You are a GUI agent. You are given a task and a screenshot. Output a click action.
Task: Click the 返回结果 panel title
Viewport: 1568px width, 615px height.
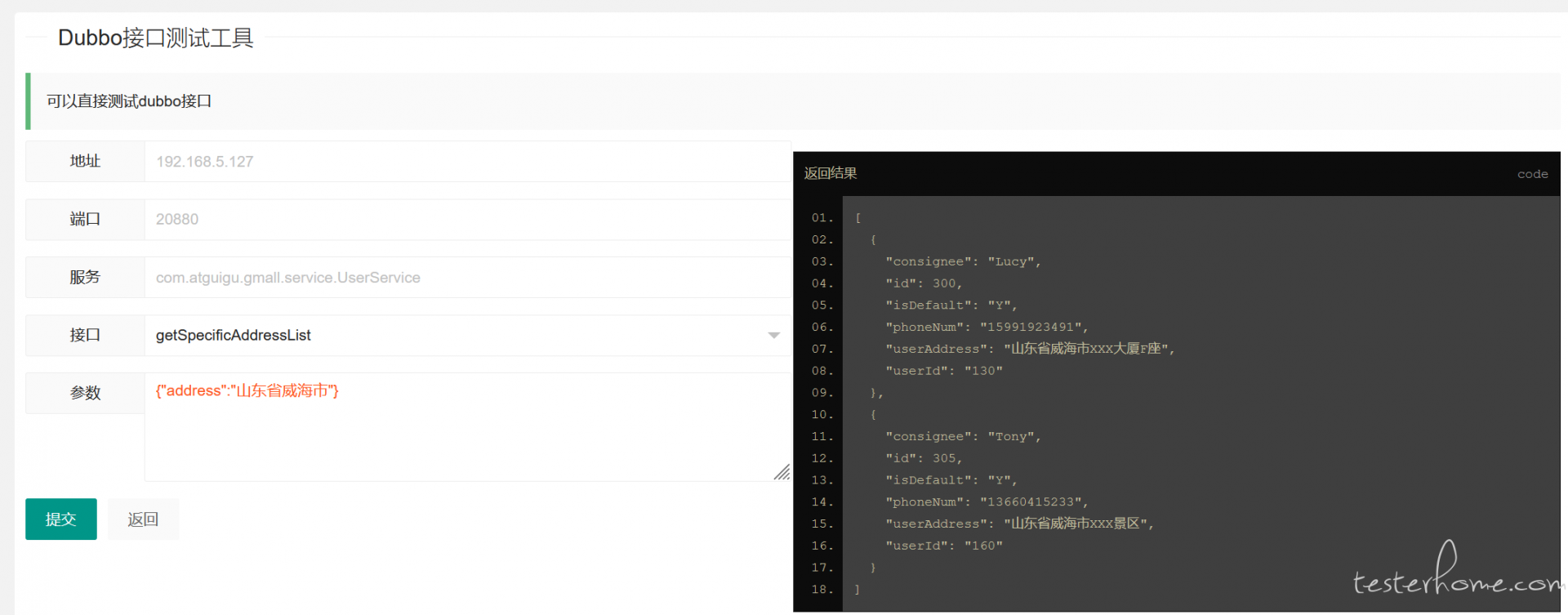coord(831,173)
